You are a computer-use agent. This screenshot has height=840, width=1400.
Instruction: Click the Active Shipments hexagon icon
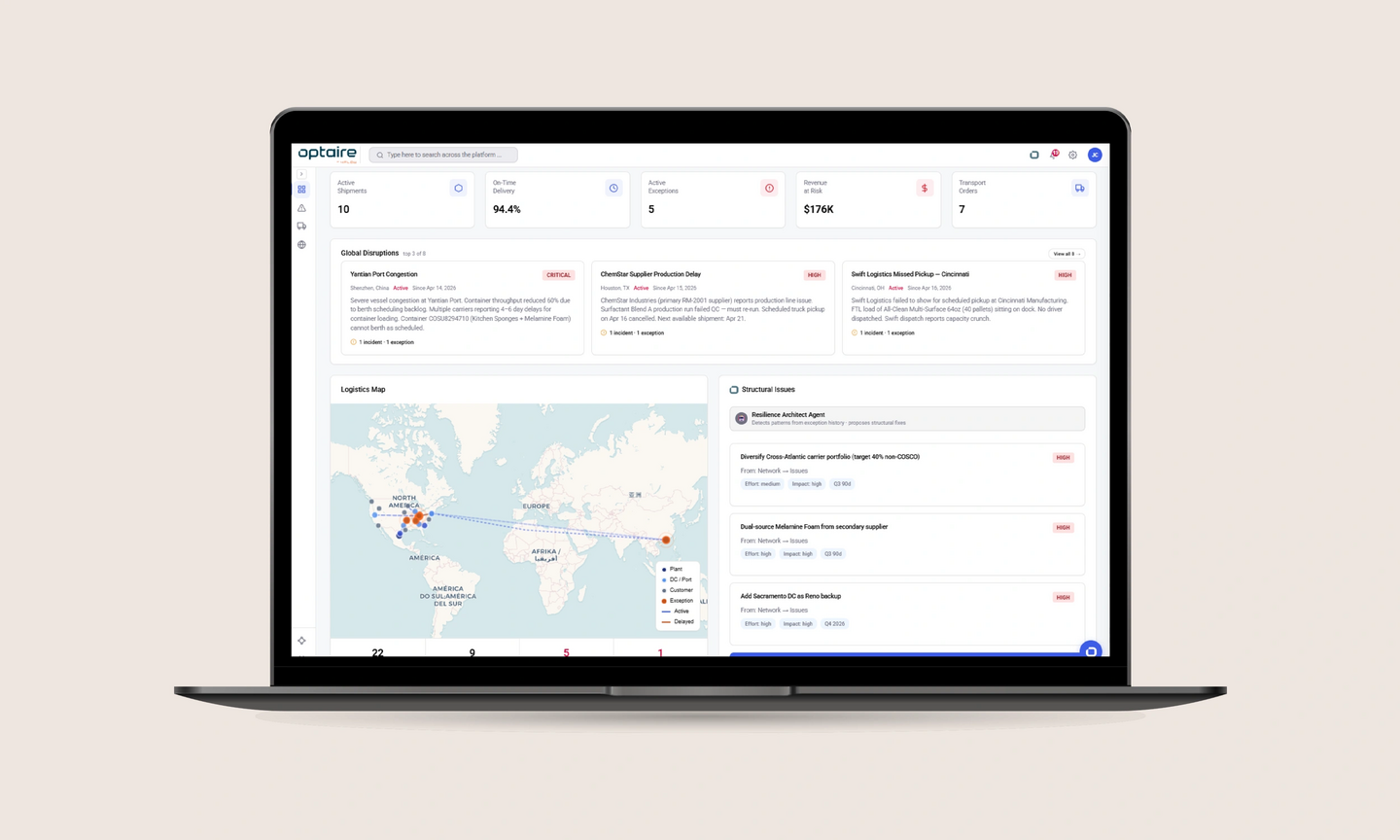point(459,188)
